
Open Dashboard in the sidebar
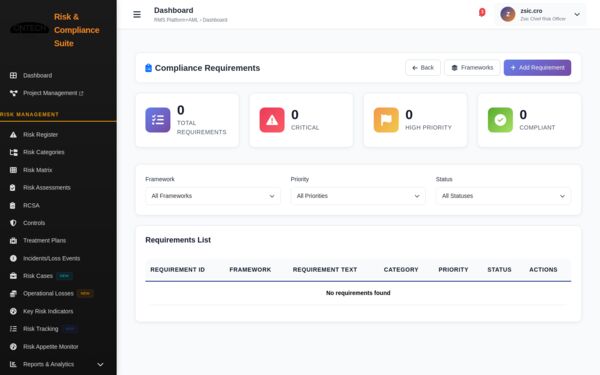pyautogui.click(x=38, y=75)
